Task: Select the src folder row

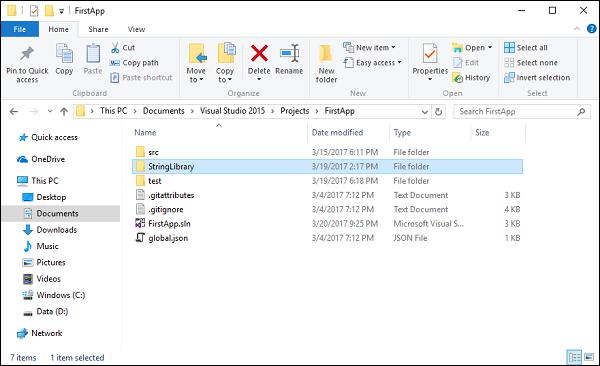Action: point(327,152)
